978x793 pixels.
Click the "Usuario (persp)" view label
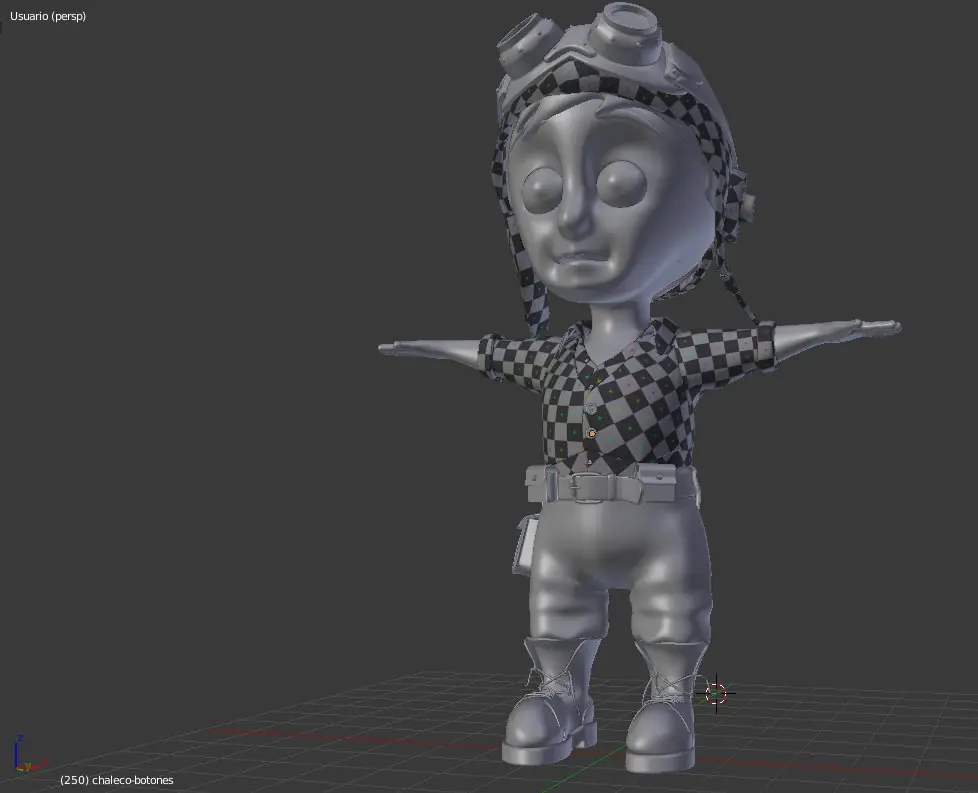pos(48,16)
